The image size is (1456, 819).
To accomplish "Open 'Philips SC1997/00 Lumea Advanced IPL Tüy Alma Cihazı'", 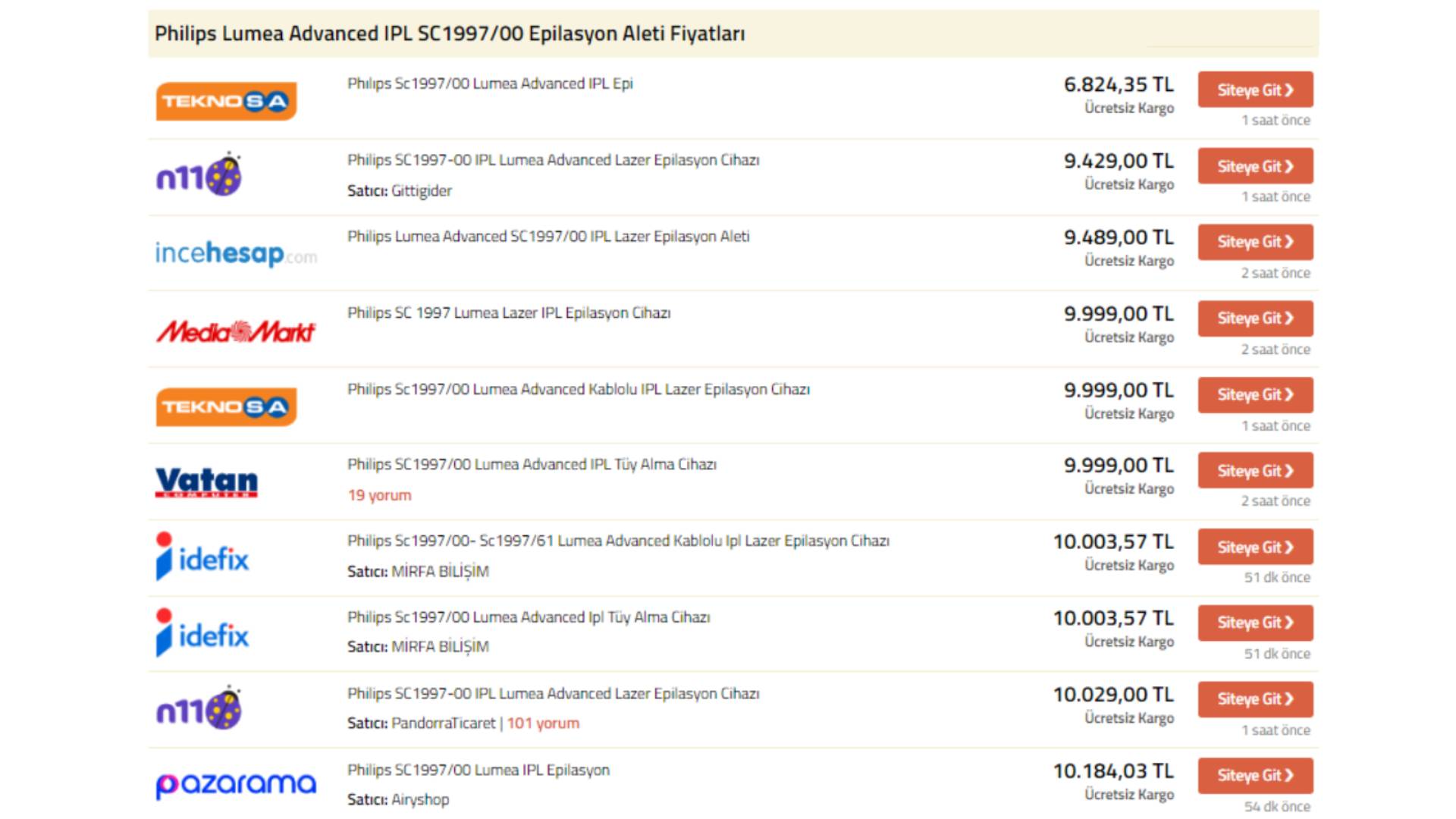I will tap(532, 465).
